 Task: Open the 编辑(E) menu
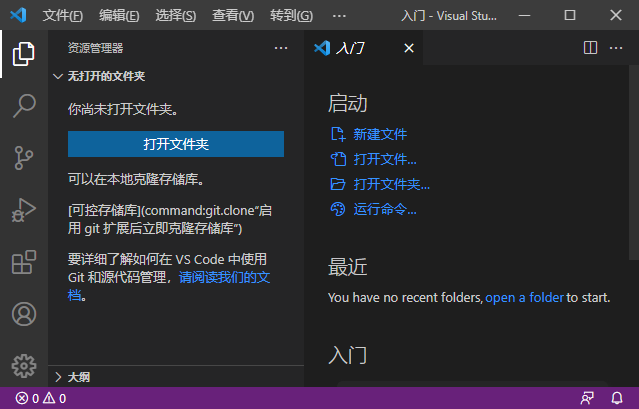tap(119, 15)
